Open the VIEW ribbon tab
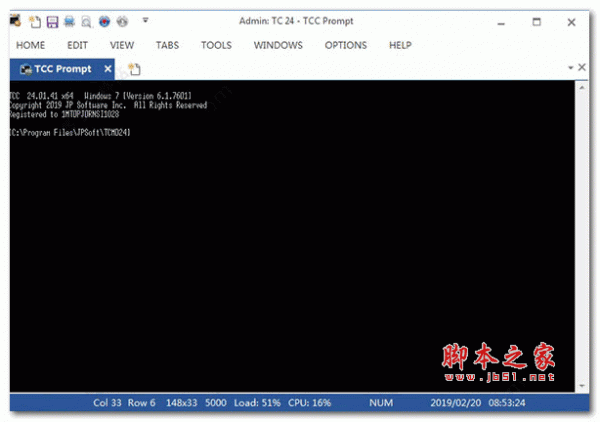Image resolution: width=600 pixels, height=422 pixels. tap(122, 45)
